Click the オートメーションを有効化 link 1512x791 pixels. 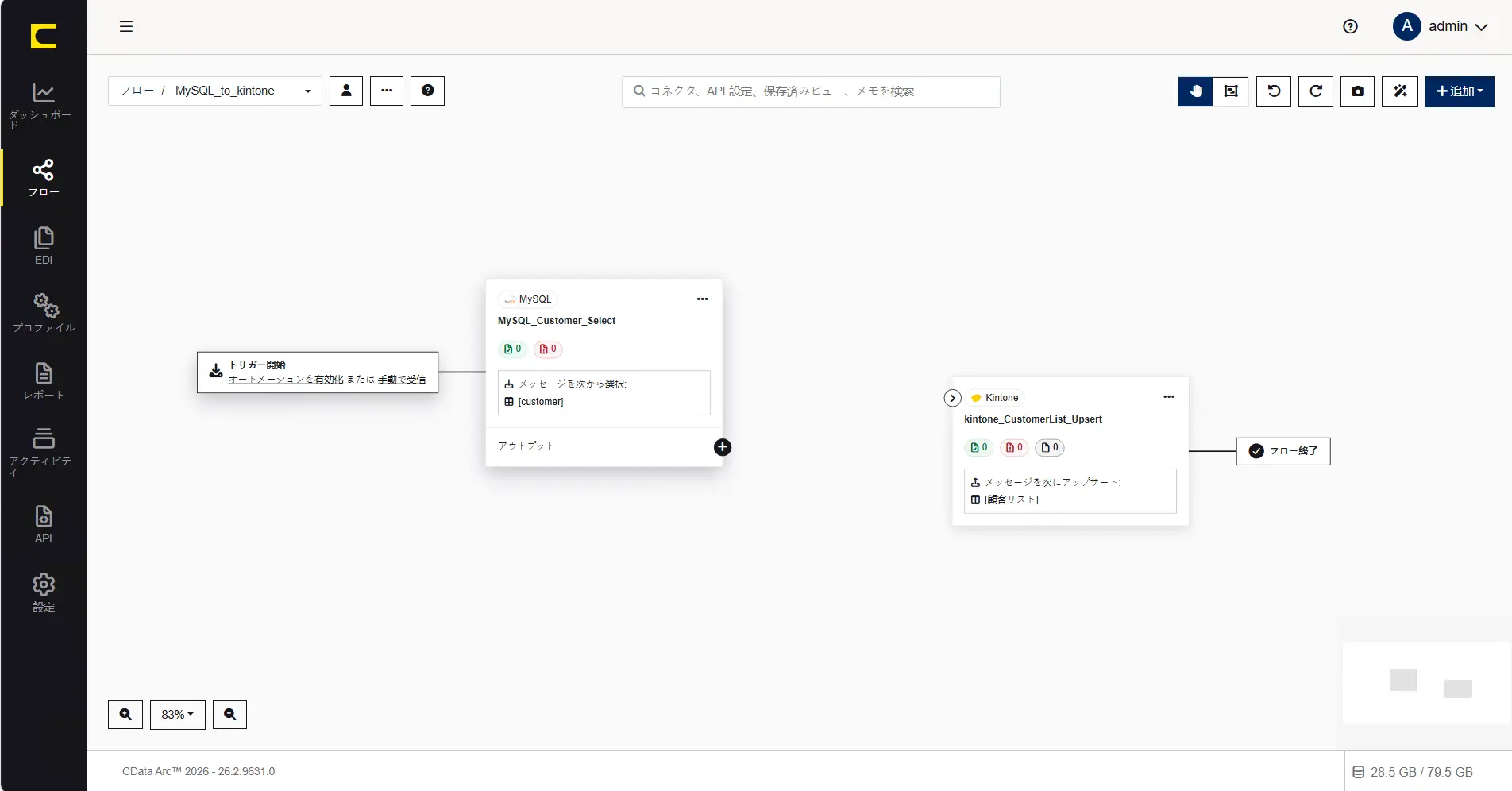[x=286, y=380]
